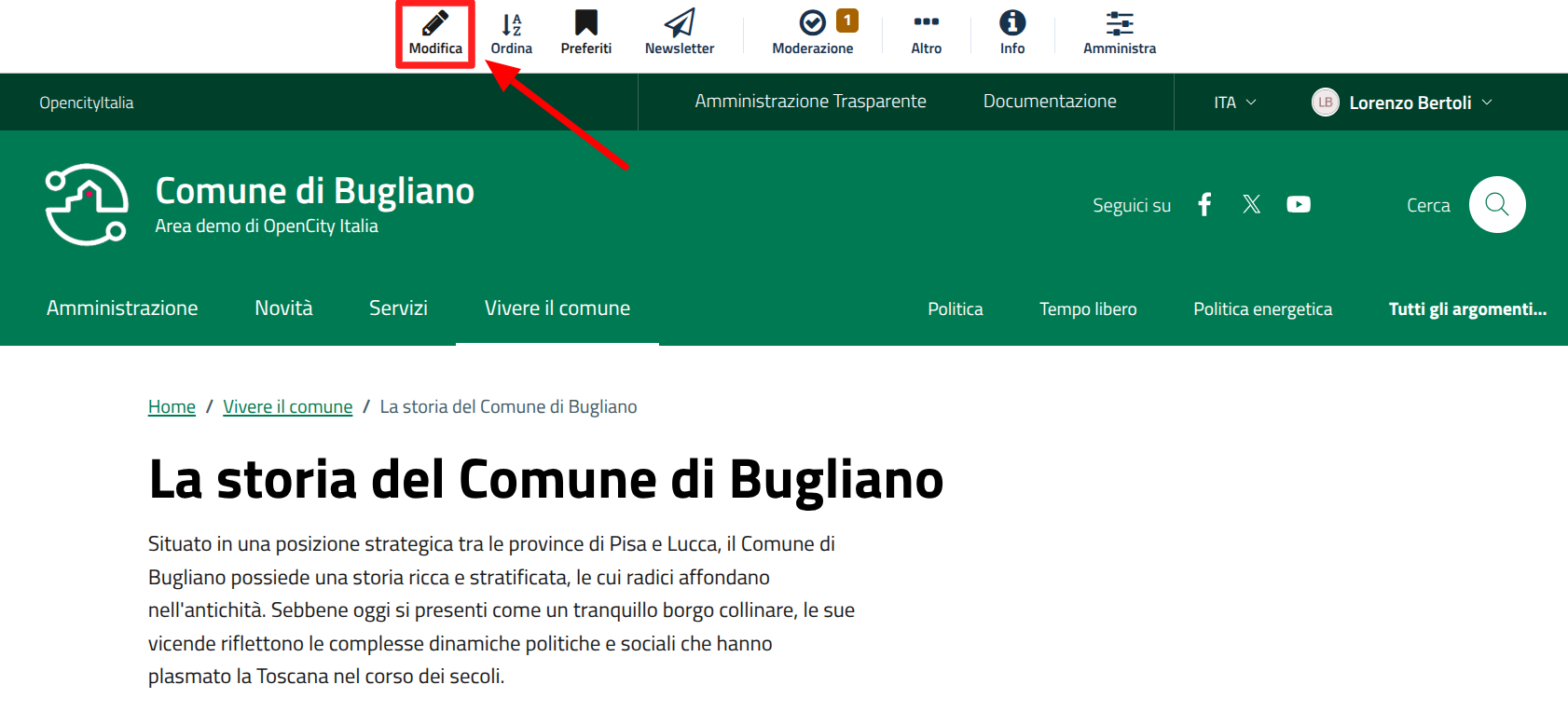Visit the Facebook page icon
Image resolution: width=1568 pixels, height=712 pixels.
click(1204, 205)
